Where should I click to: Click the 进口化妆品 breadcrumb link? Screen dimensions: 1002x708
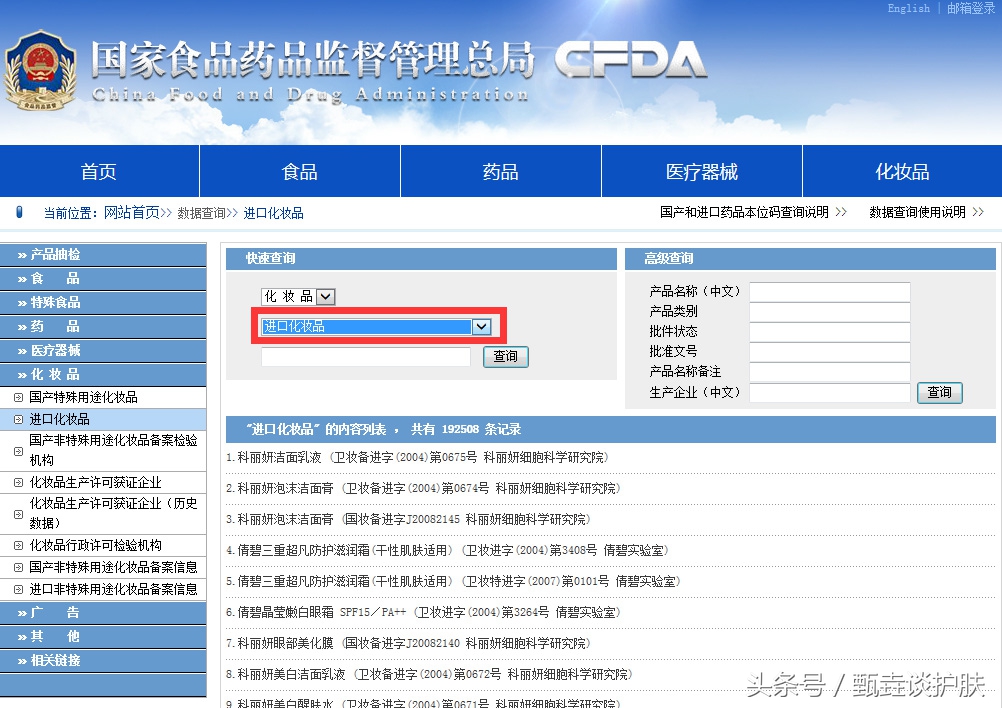pyautogui.click(x=274, y=213)
